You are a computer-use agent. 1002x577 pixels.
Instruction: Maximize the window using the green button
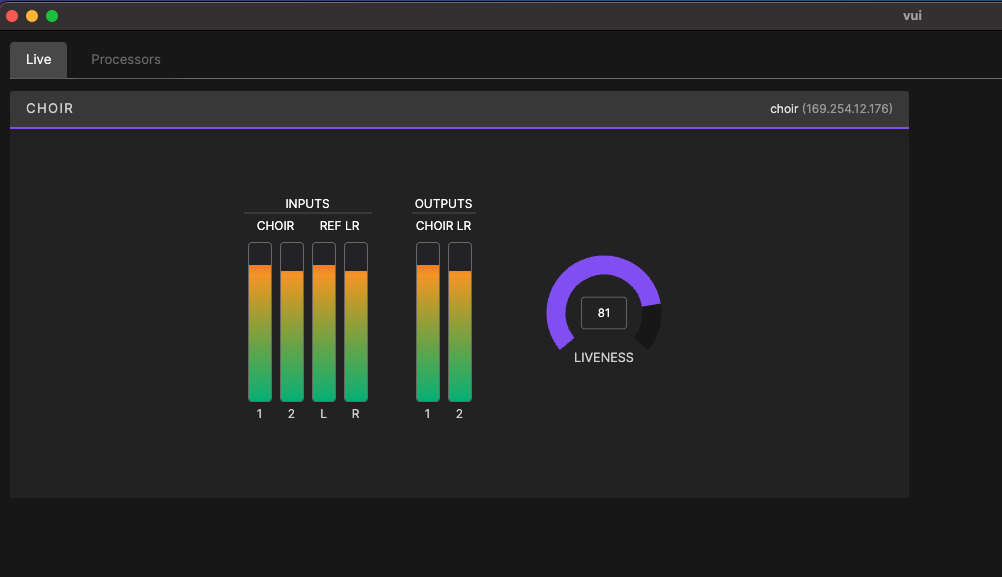coord(52,16)
